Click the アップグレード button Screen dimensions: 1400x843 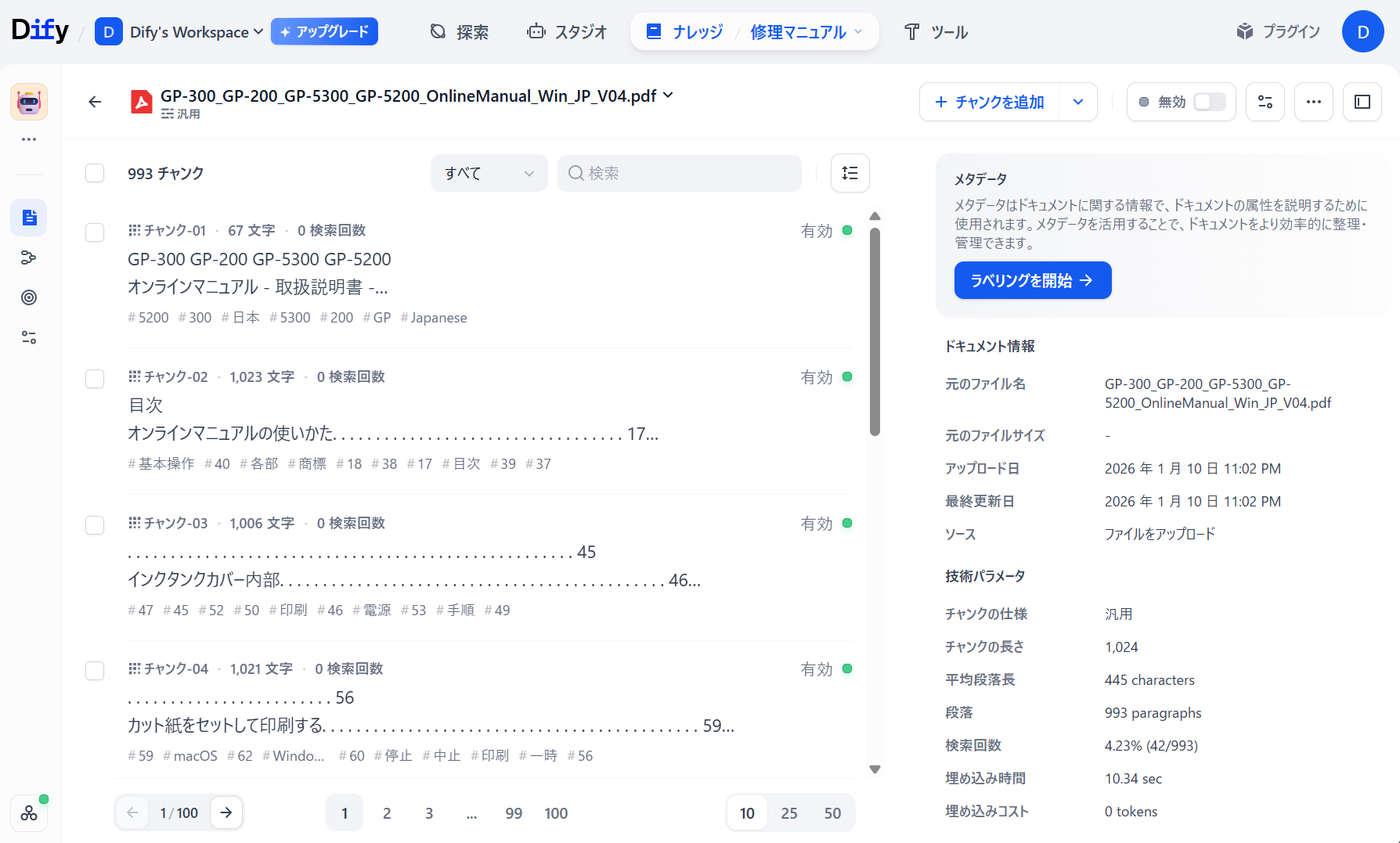[324, 31]
